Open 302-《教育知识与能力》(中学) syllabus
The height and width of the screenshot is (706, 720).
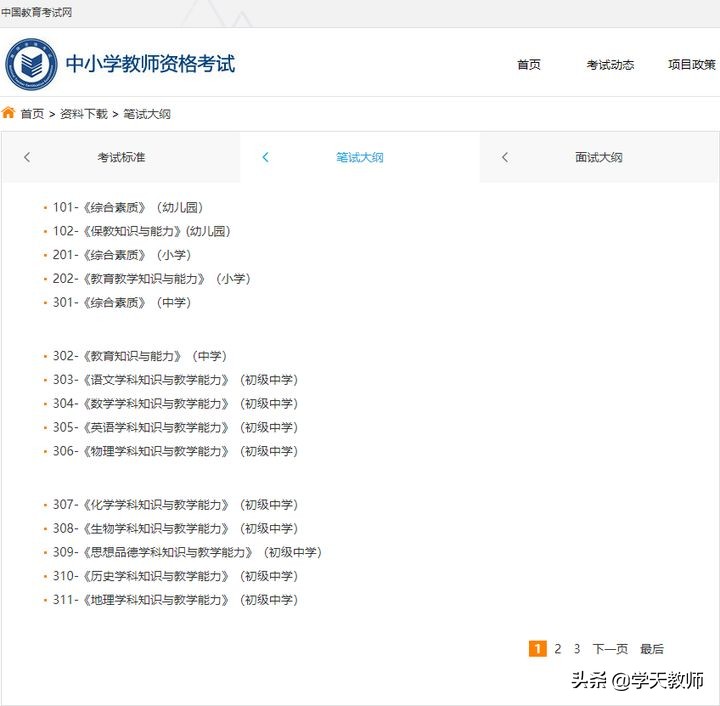140,356
